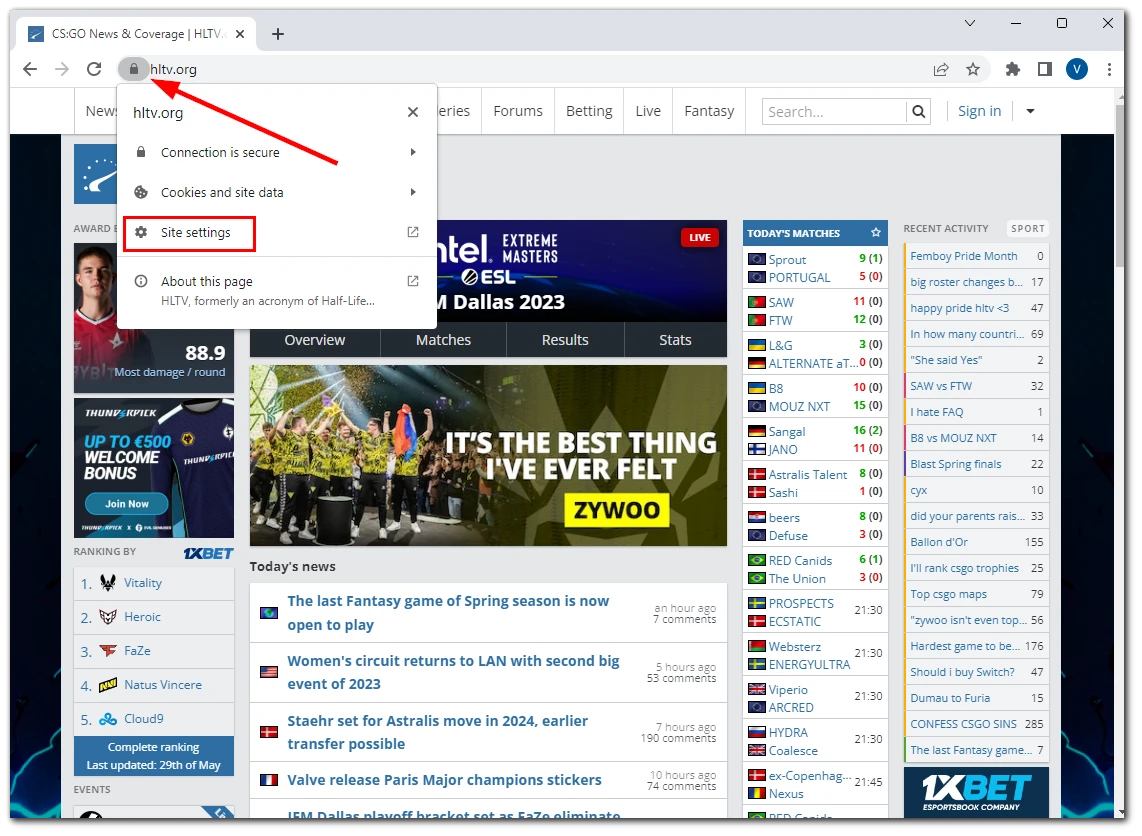This screenshot has height=836, width=1142.
Task: Switch to the Results event tab
Action: coord(565,340)
